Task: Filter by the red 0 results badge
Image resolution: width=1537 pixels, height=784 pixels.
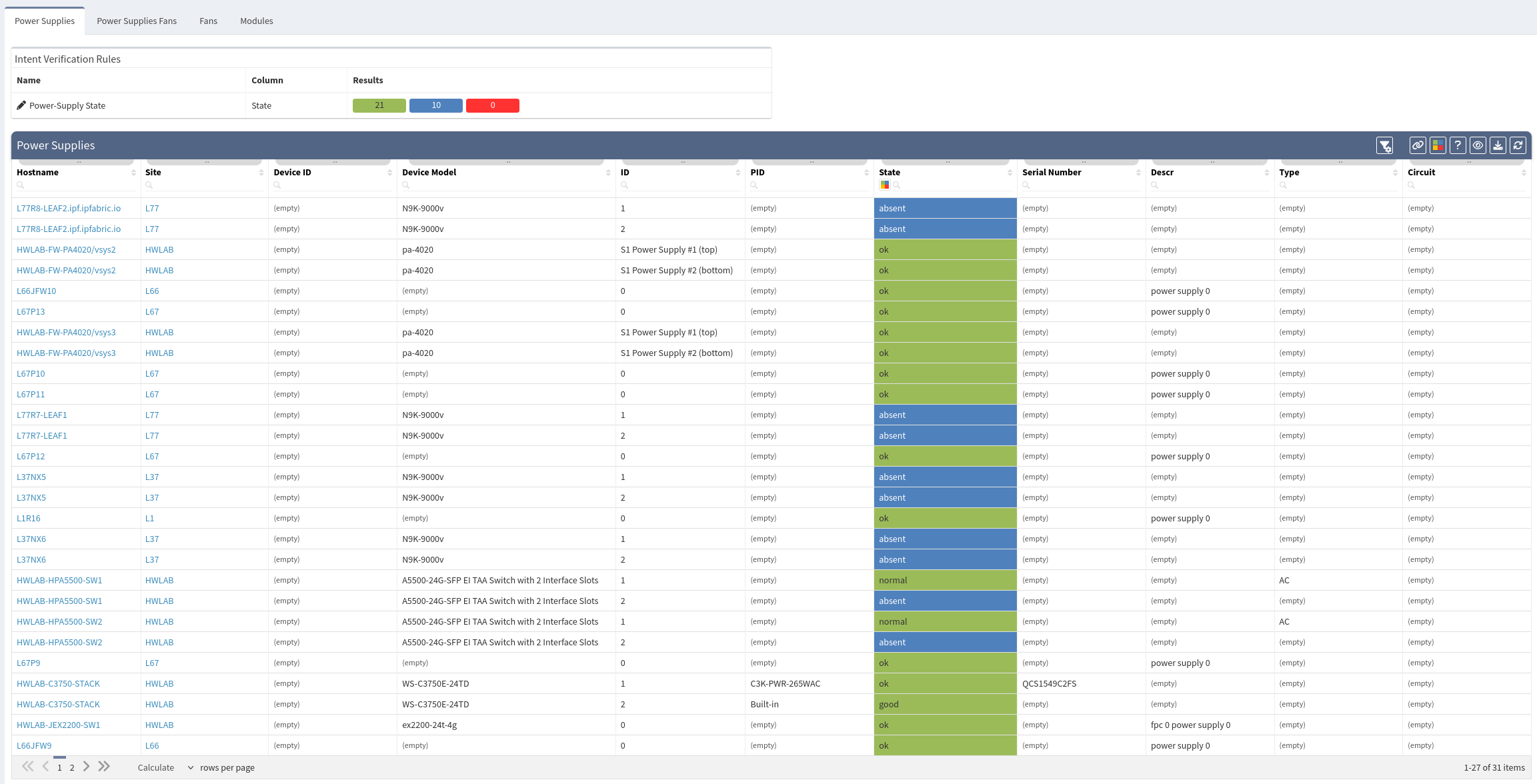Action: pyautogui.click(x=493, y=105)
